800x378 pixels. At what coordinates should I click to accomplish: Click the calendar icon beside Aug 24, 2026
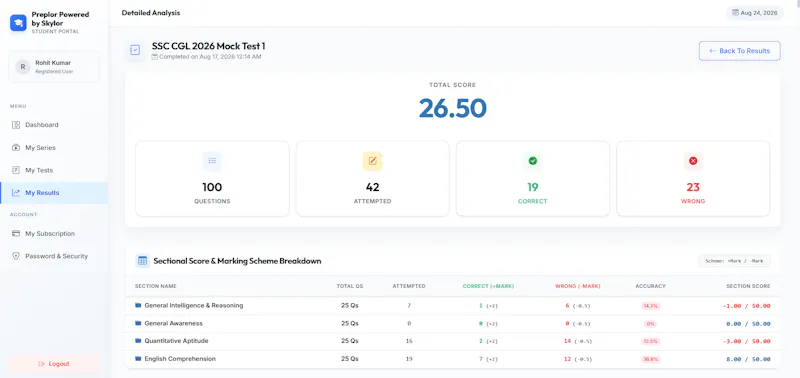coord(735,13)
